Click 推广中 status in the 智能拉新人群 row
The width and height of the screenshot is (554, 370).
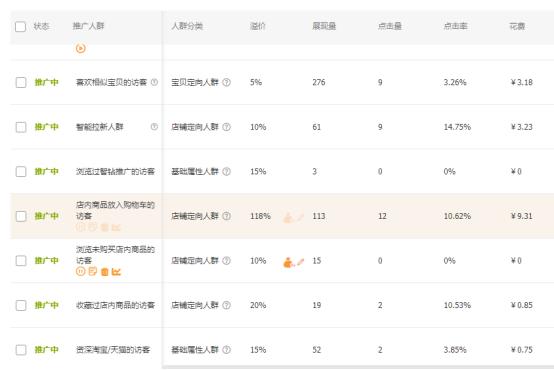(x=47, y=127)
